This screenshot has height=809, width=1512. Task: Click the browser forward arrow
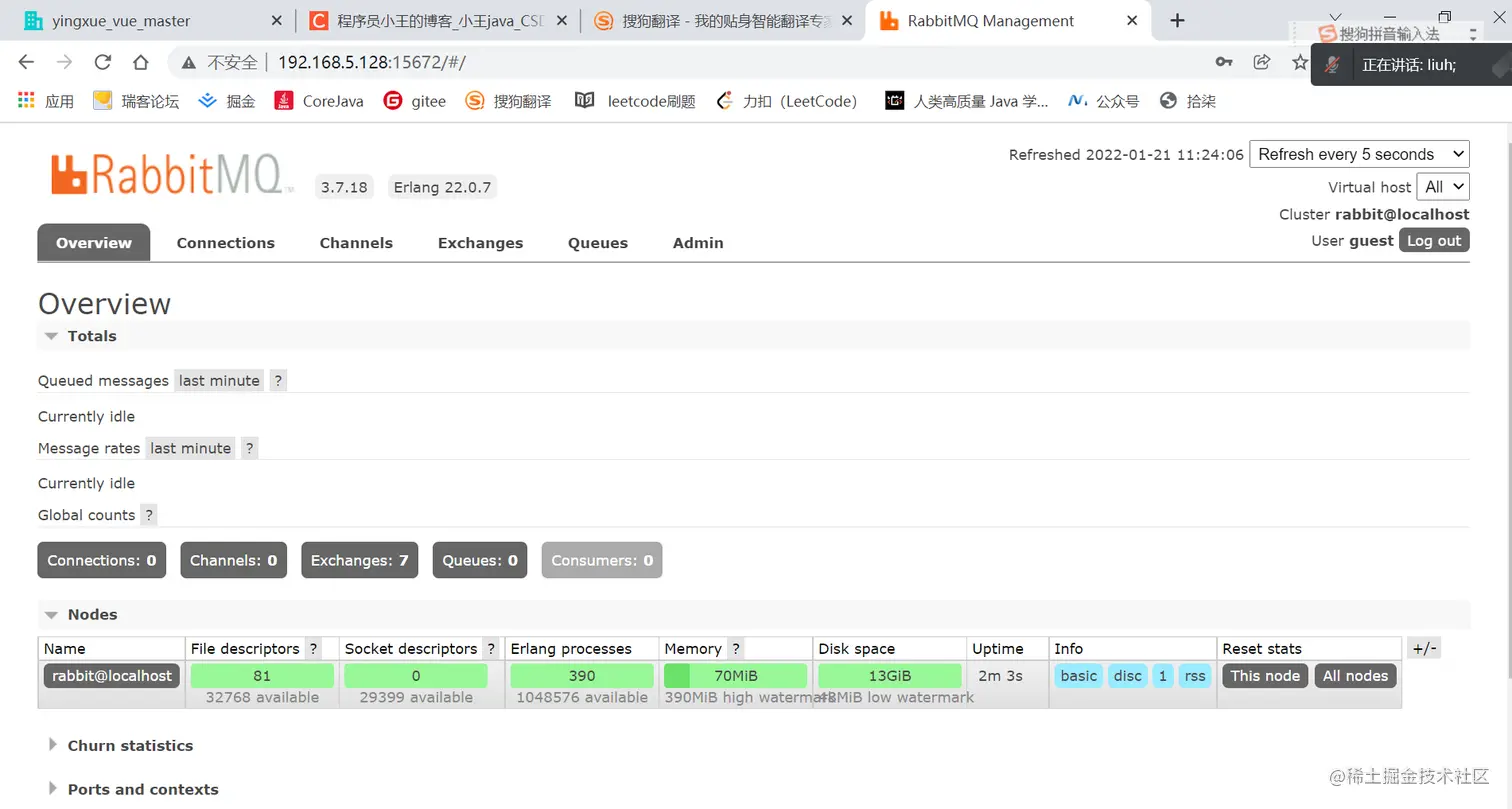point(64,62)
